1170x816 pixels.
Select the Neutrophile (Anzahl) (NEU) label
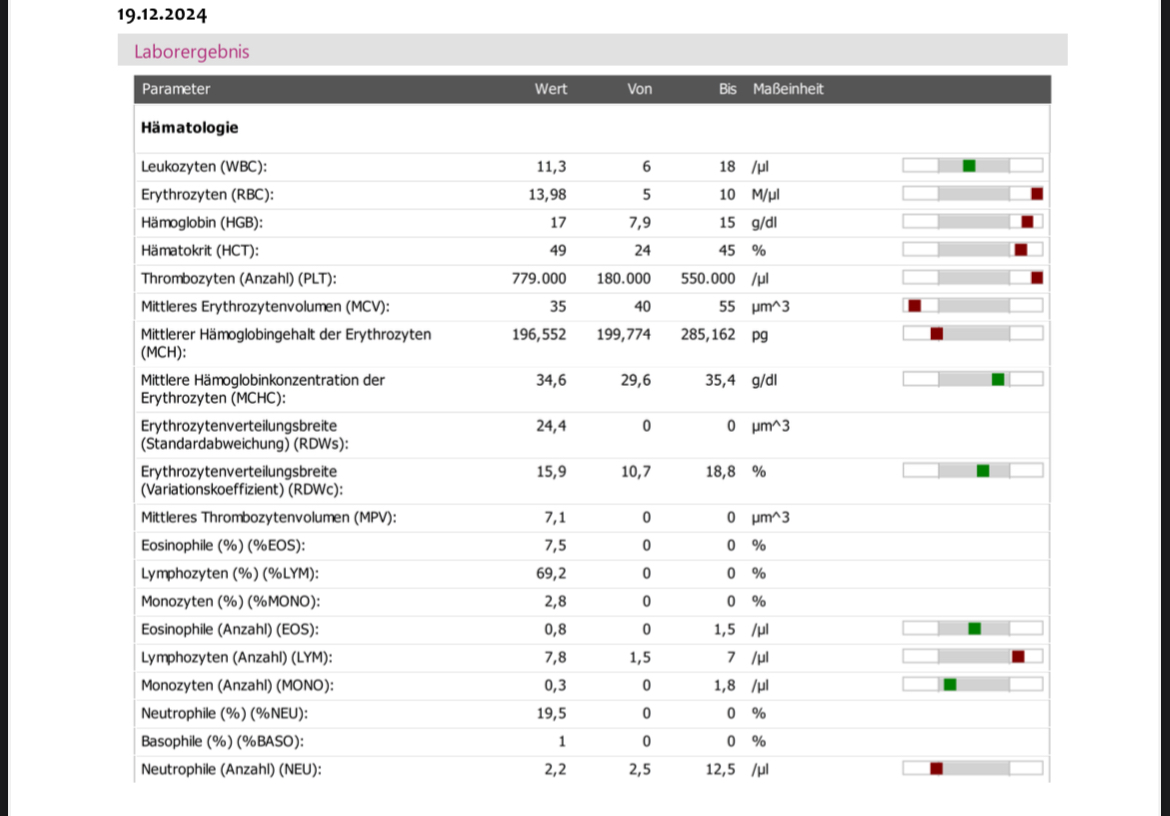point(231,769)
